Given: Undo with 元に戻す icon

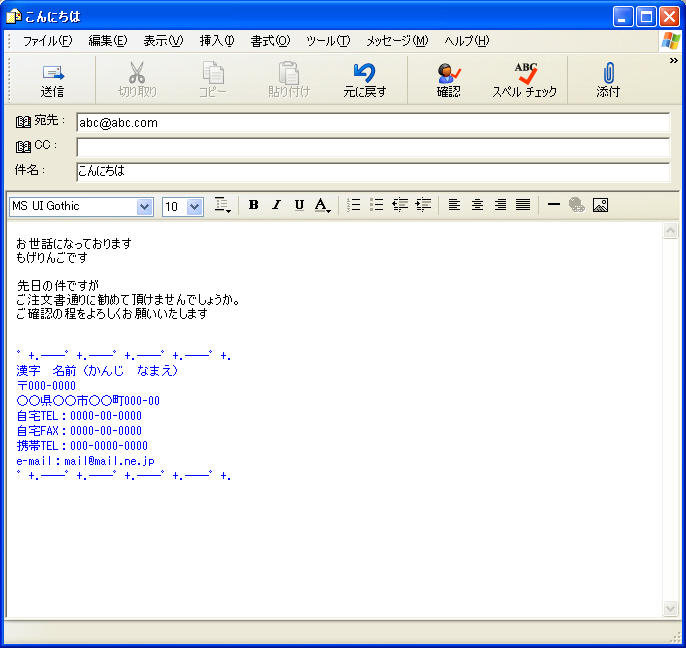Looking at the screenshot, I should click(364, 73).
